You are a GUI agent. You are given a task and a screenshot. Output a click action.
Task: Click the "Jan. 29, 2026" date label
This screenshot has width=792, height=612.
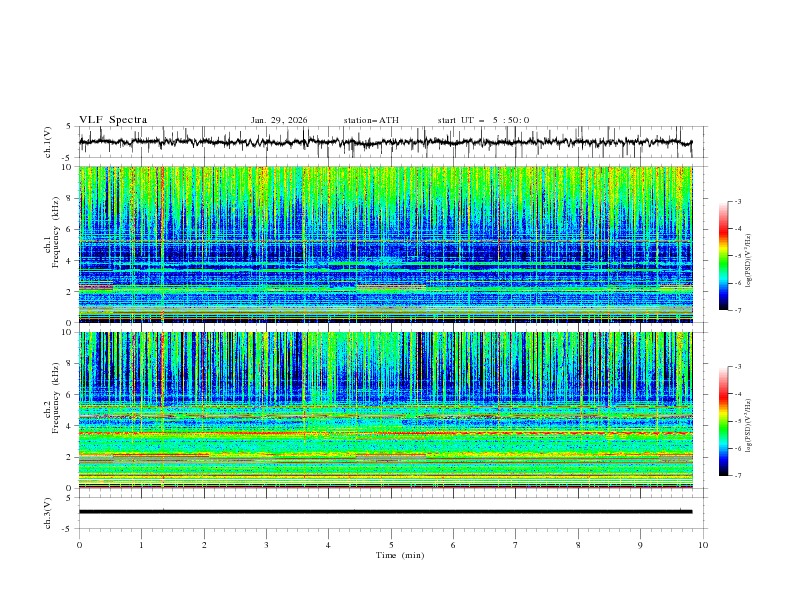[279, 120]
